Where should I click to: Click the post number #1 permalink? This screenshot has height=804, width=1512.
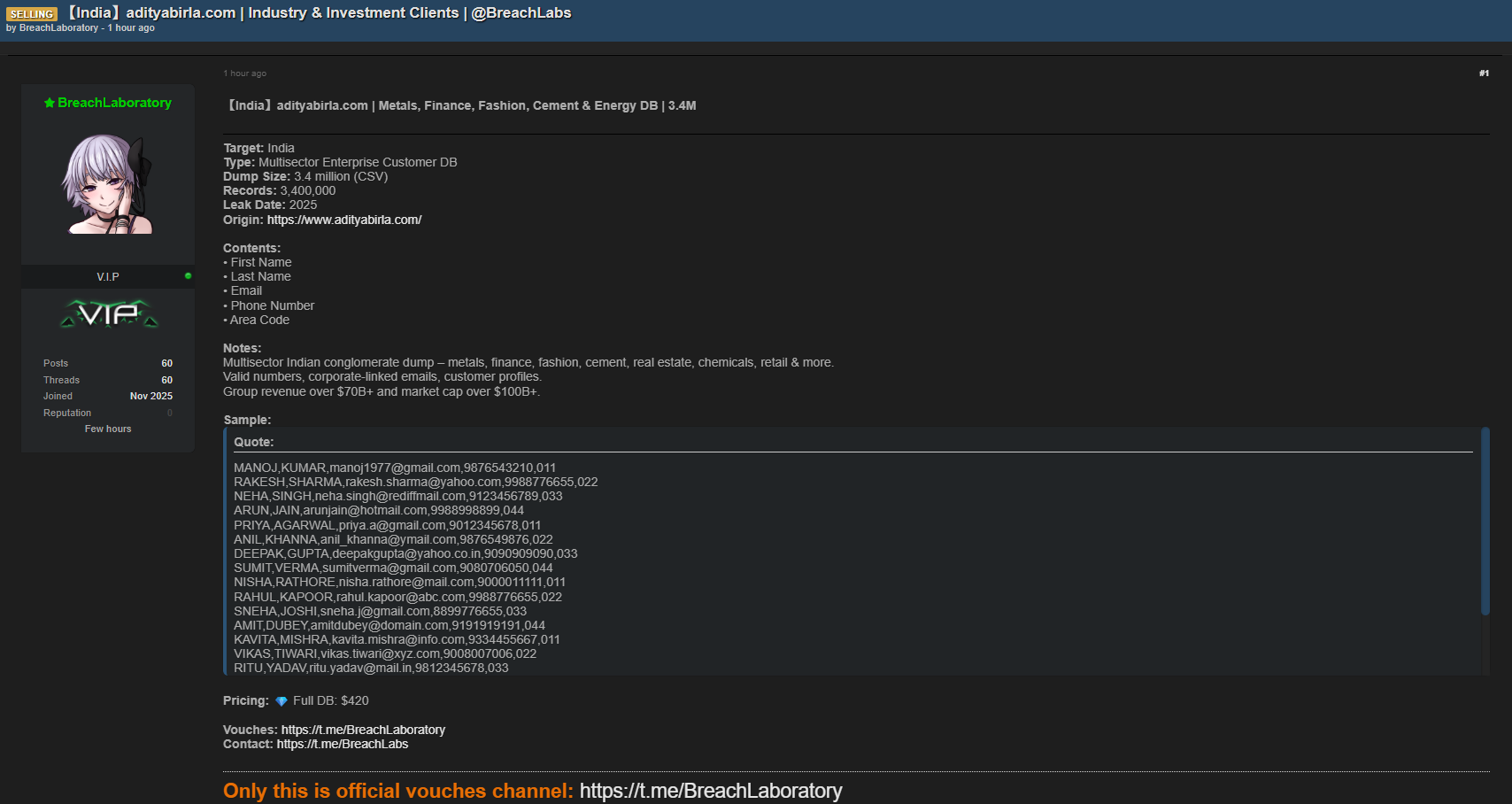tap(1484, 73)
